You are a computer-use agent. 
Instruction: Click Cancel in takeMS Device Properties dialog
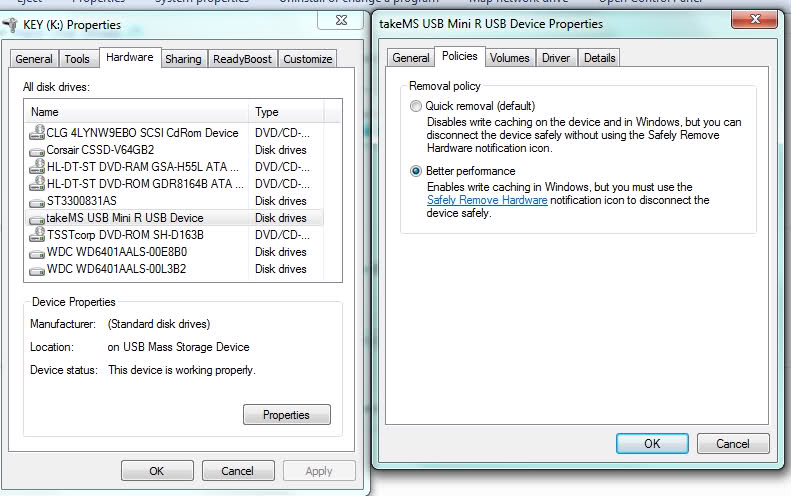point(733,444)
